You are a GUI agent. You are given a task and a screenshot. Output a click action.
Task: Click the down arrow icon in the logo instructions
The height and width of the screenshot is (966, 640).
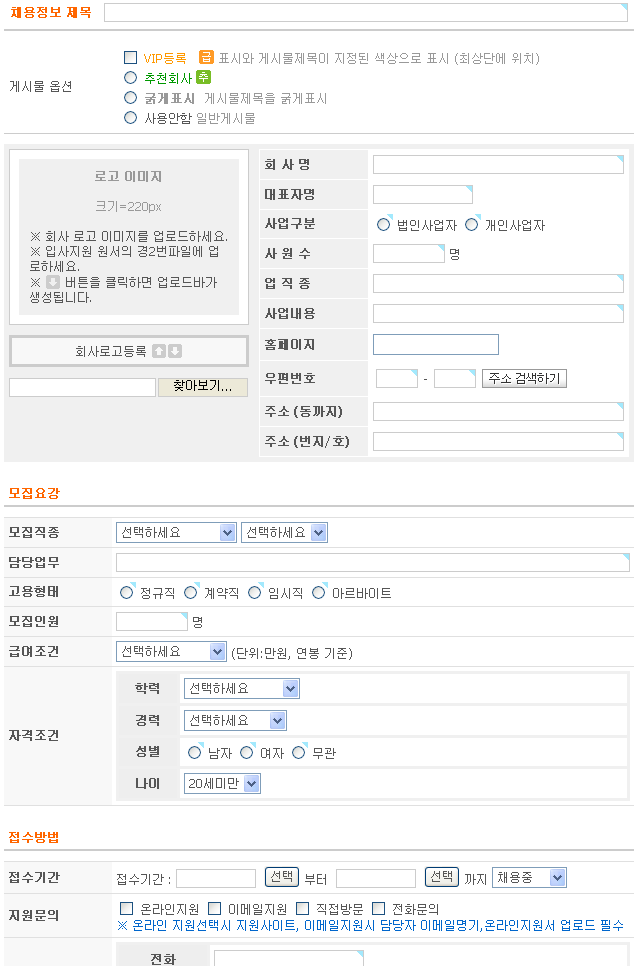tap(53, 282)
